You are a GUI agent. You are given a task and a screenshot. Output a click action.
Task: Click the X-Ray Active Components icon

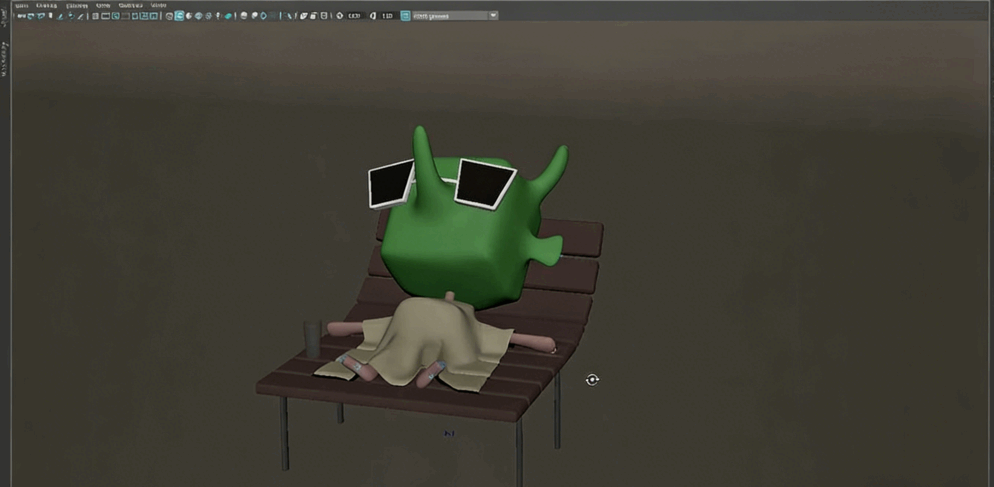313,16
